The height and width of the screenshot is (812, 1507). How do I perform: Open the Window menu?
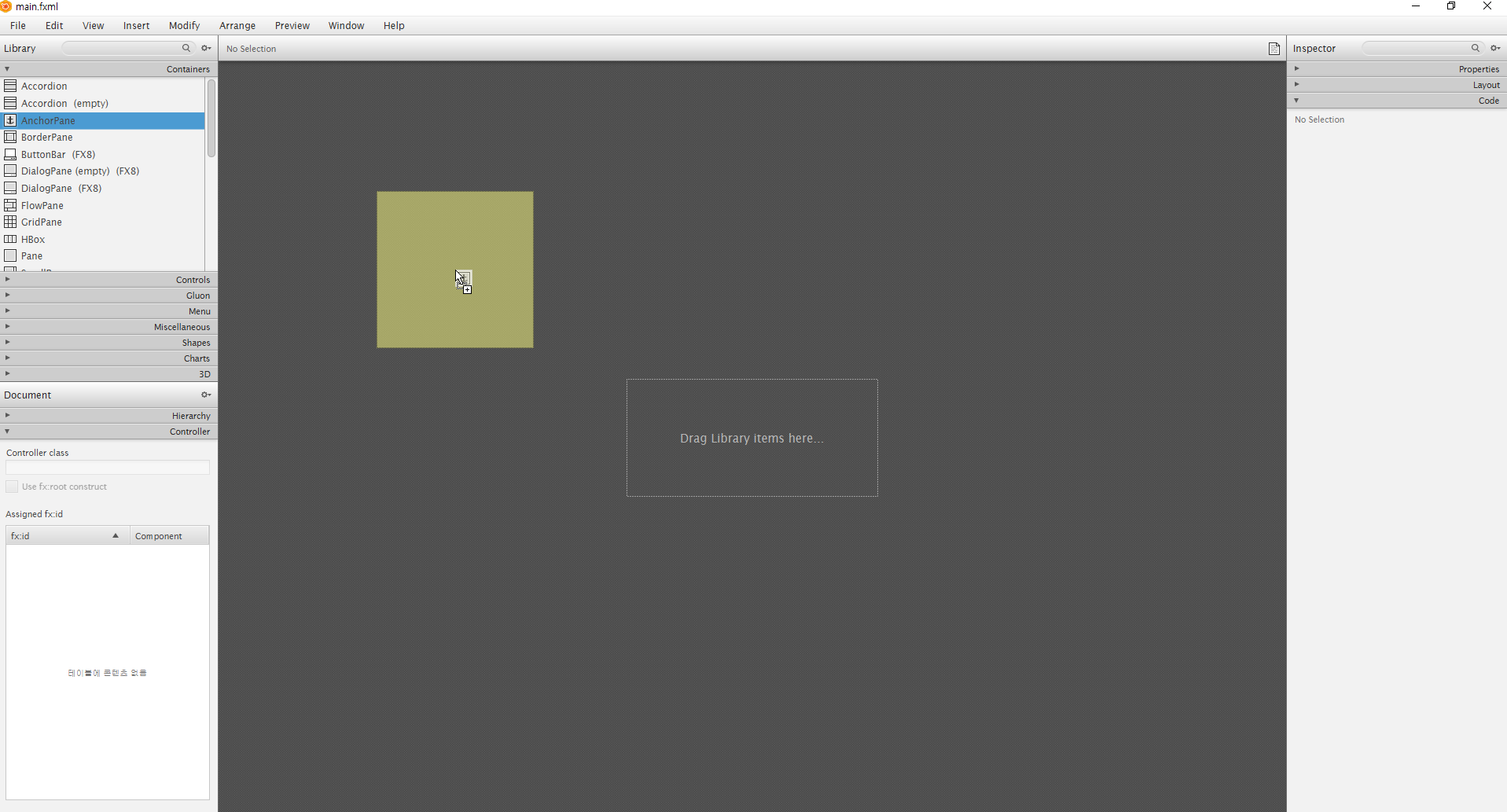[346, 25]
